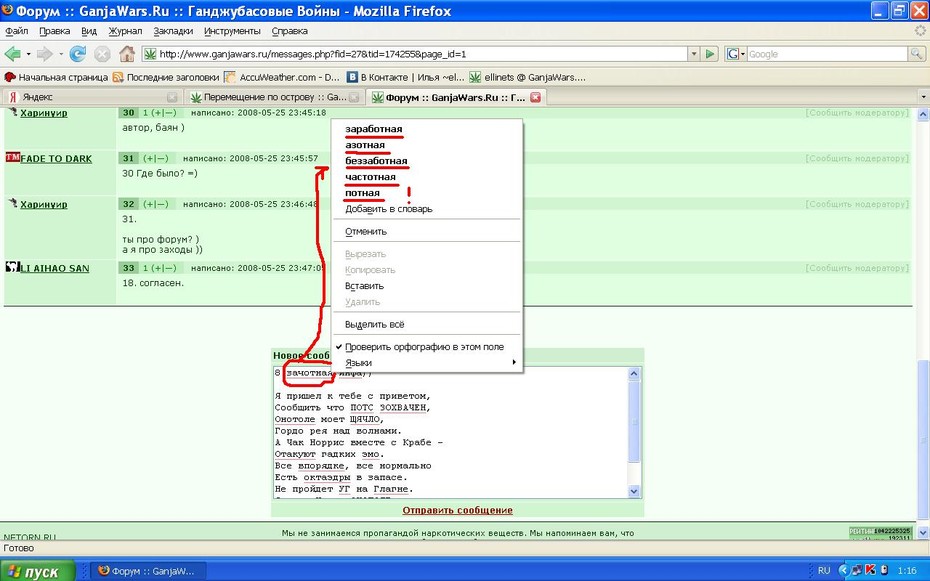
Task: Focus the Google search field
Action: 827,54
